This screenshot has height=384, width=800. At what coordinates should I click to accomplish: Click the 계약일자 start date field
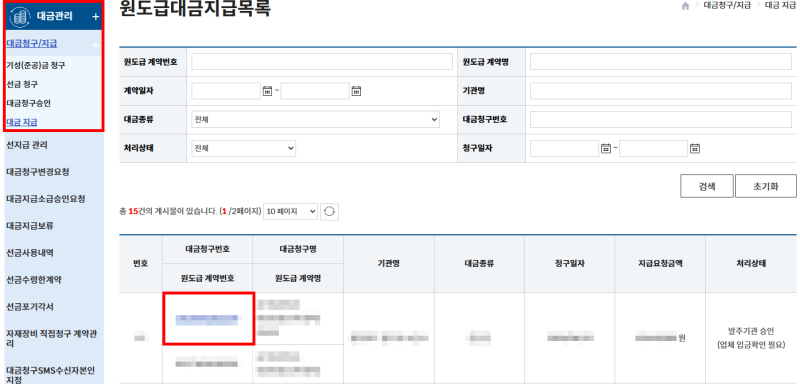[226, 91]
